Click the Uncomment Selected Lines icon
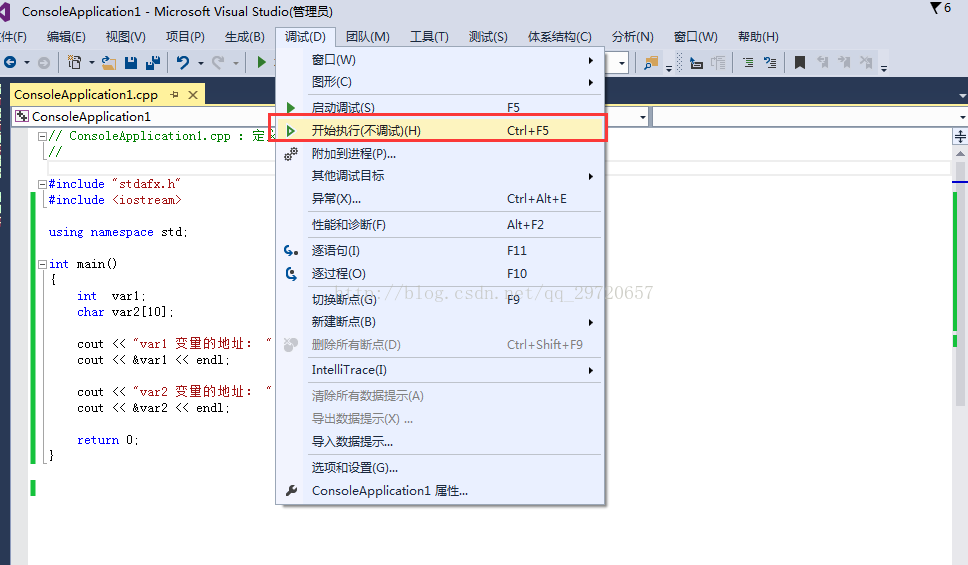Viewport: 968px width, 565px height. (x=770, y=62)
